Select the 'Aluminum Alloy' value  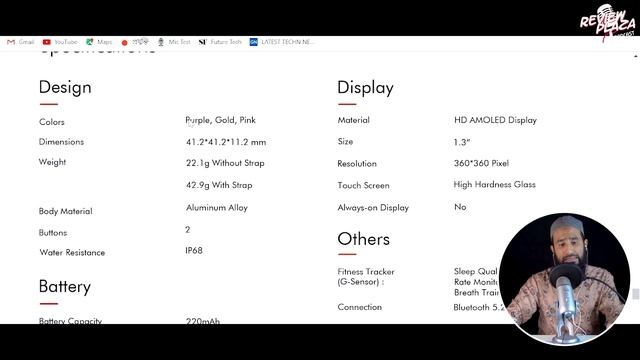coord(217,207)
